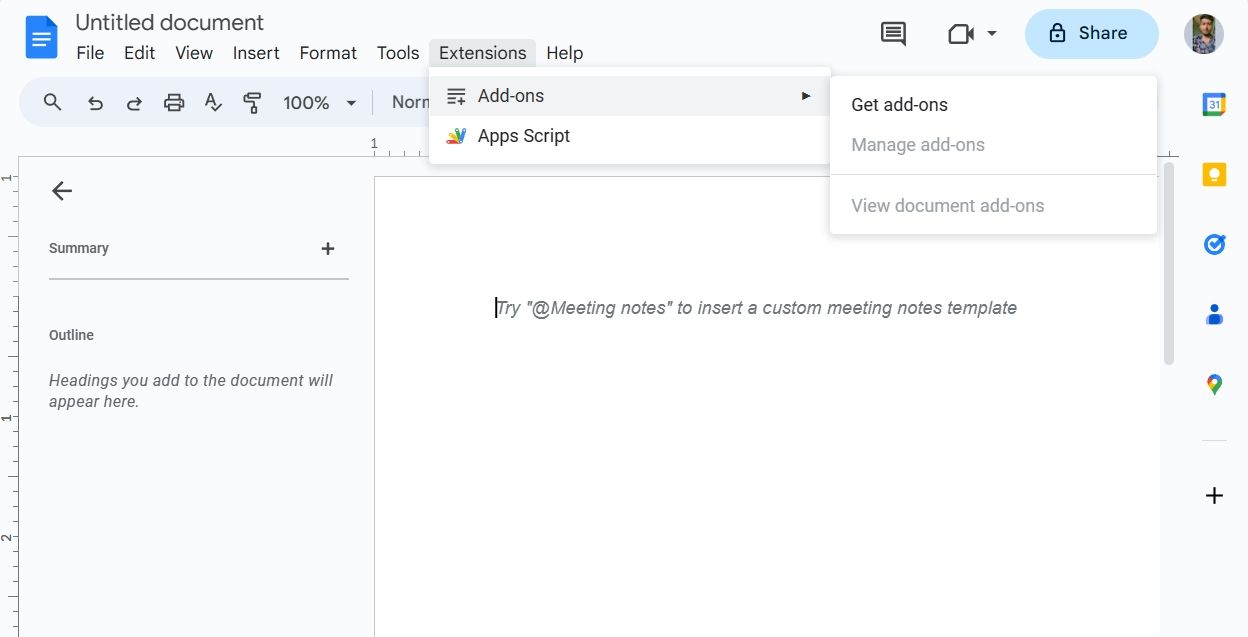This screenshot has height=637, width=1248.
Task: Open Apps Script from the Extensions menu
Action: (x=523, y=135)
